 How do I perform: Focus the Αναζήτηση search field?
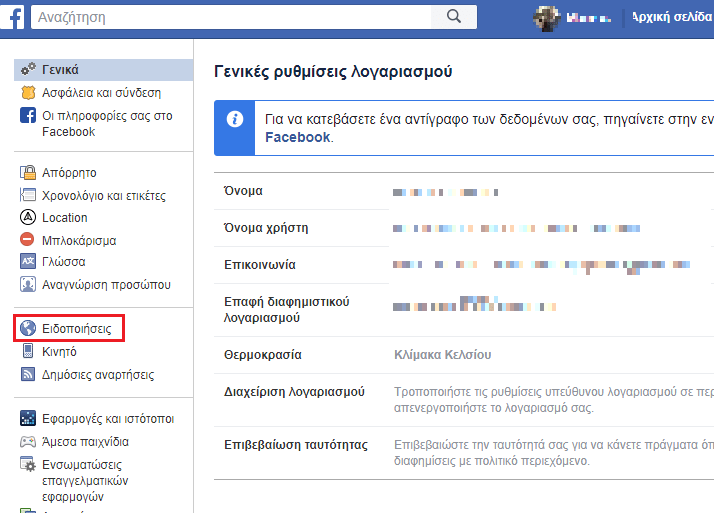click(x=231, y=17)
